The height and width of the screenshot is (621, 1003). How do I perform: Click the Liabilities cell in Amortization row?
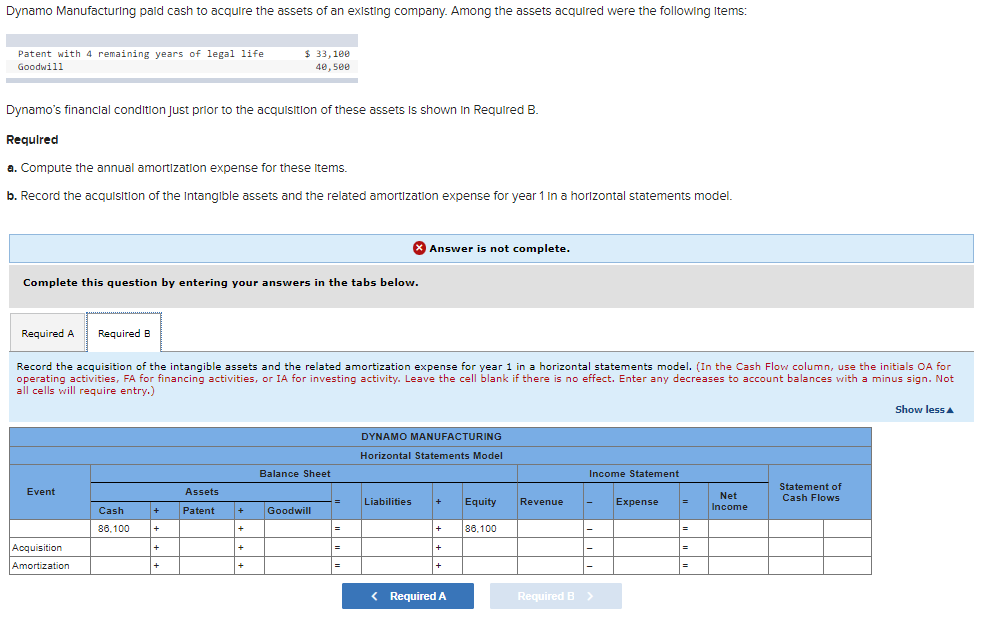(x=397, y=565)
